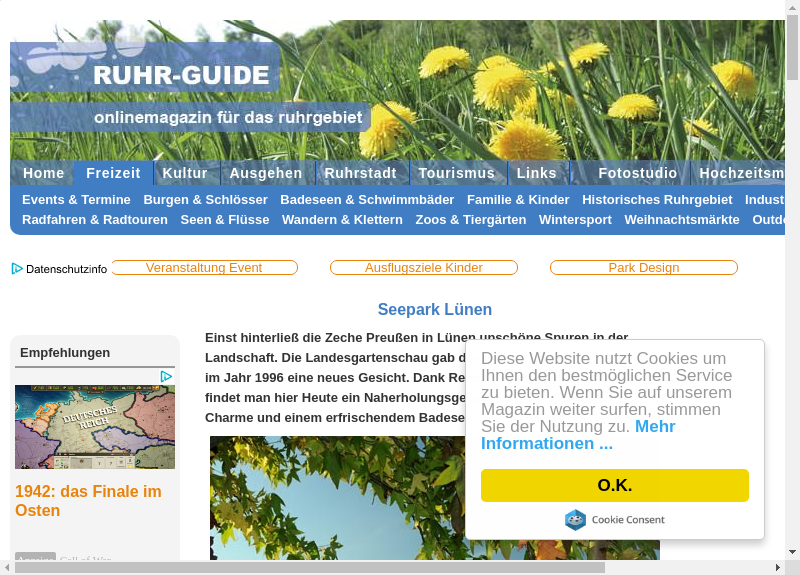Click the Seepark article photo
Viewport: 800px width, 575px height.
[x=337, y=497]
